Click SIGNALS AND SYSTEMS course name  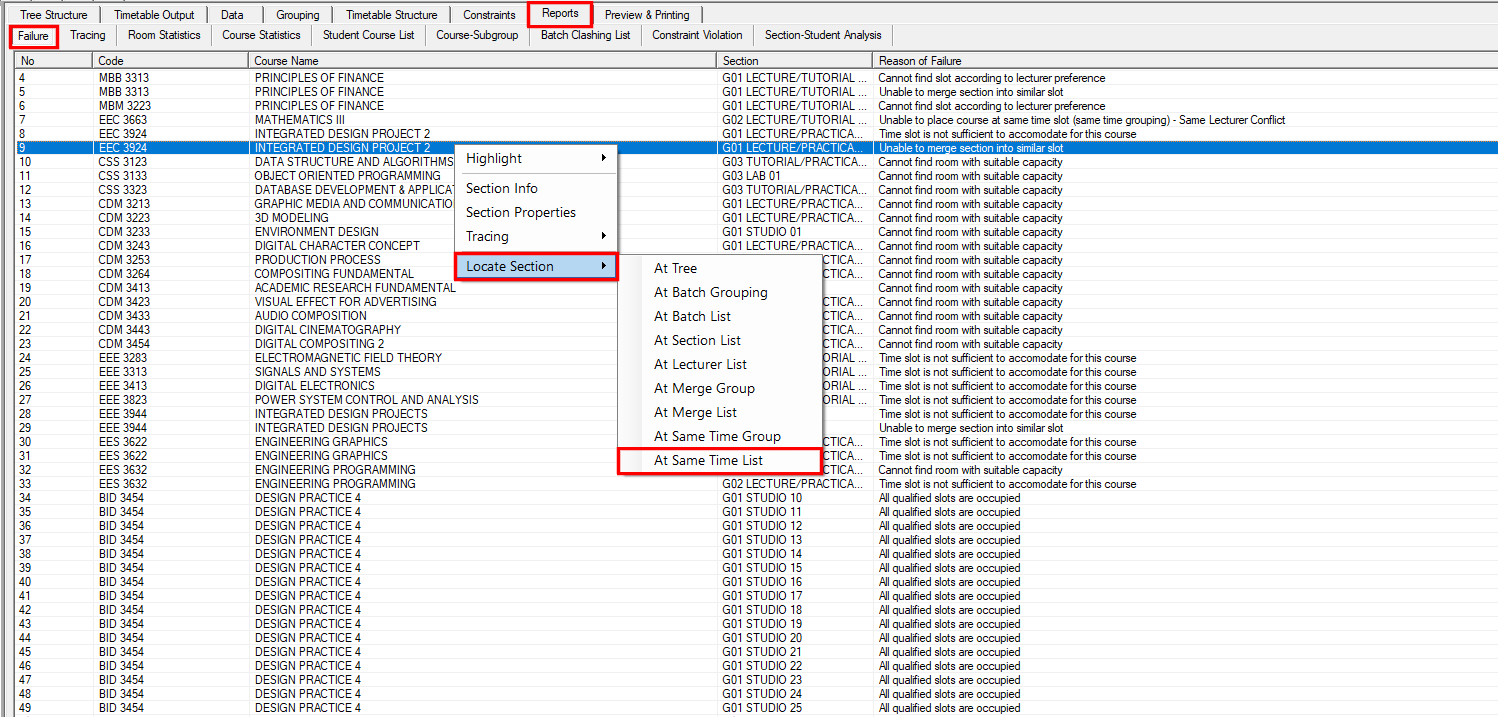pyautogui.click(x=317, y=372)
